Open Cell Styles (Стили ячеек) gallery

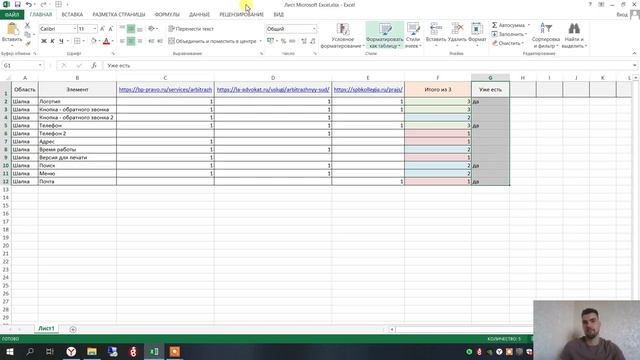coord(413,36)
